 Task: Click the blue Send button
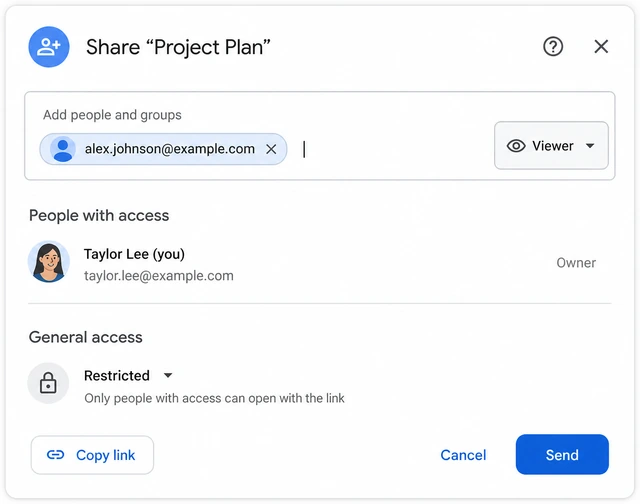coord(562,455)
